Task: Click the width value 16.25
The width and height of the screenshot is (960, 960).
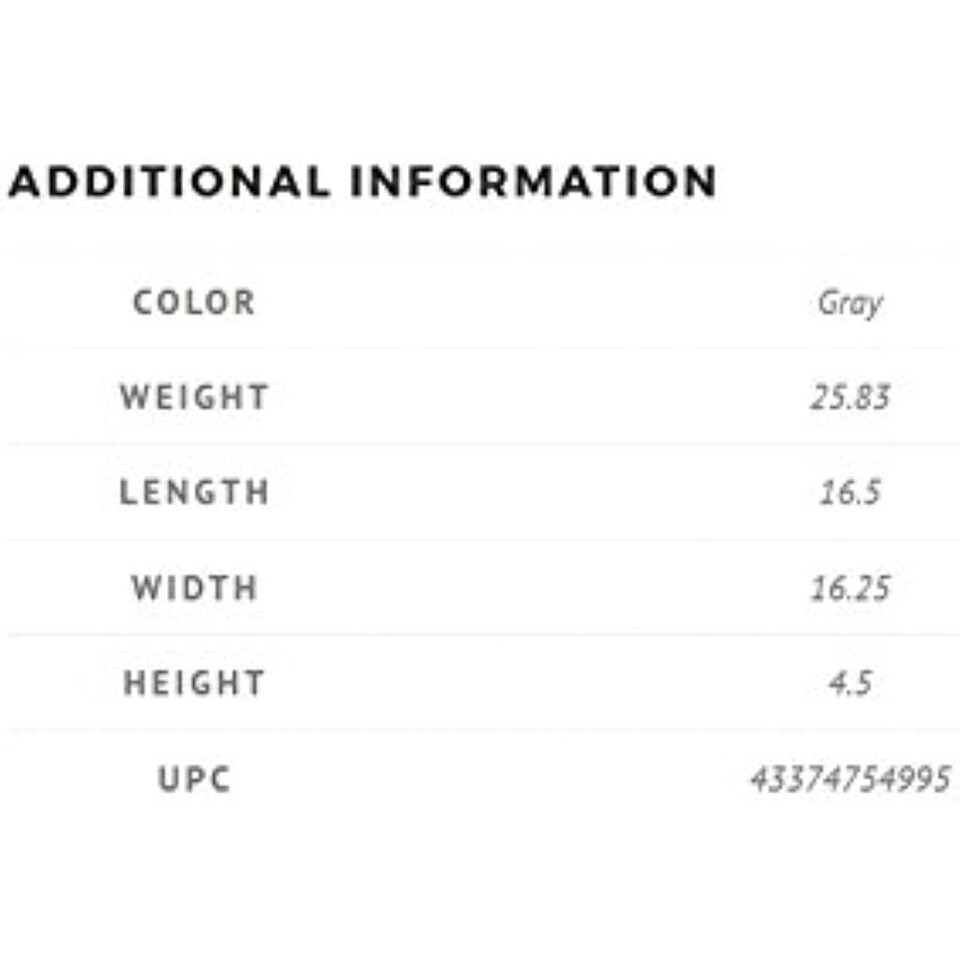Action: pos(850,587)
